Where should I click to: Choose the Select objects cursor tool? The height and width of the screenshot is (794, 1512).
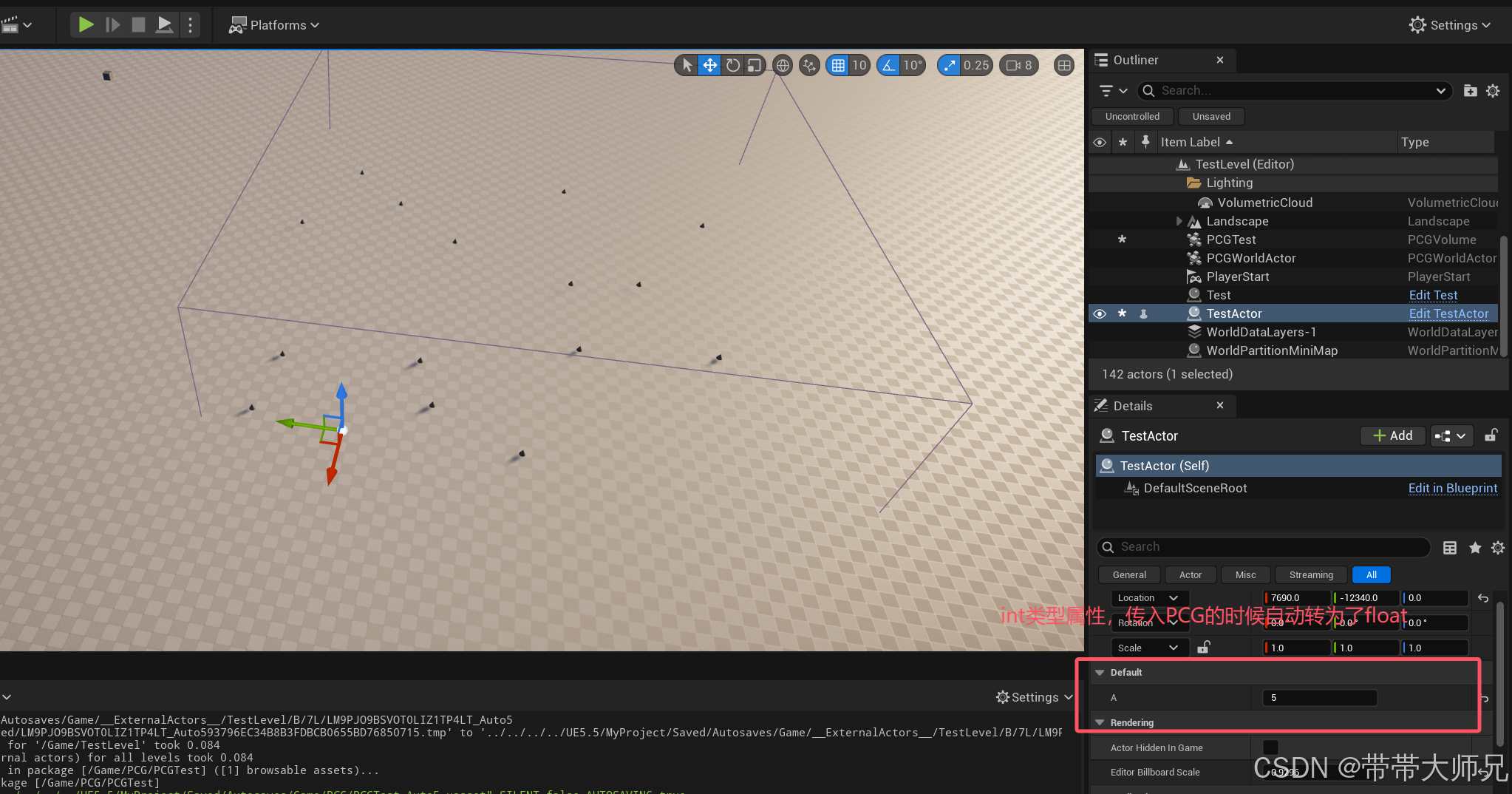pos(687,65)
